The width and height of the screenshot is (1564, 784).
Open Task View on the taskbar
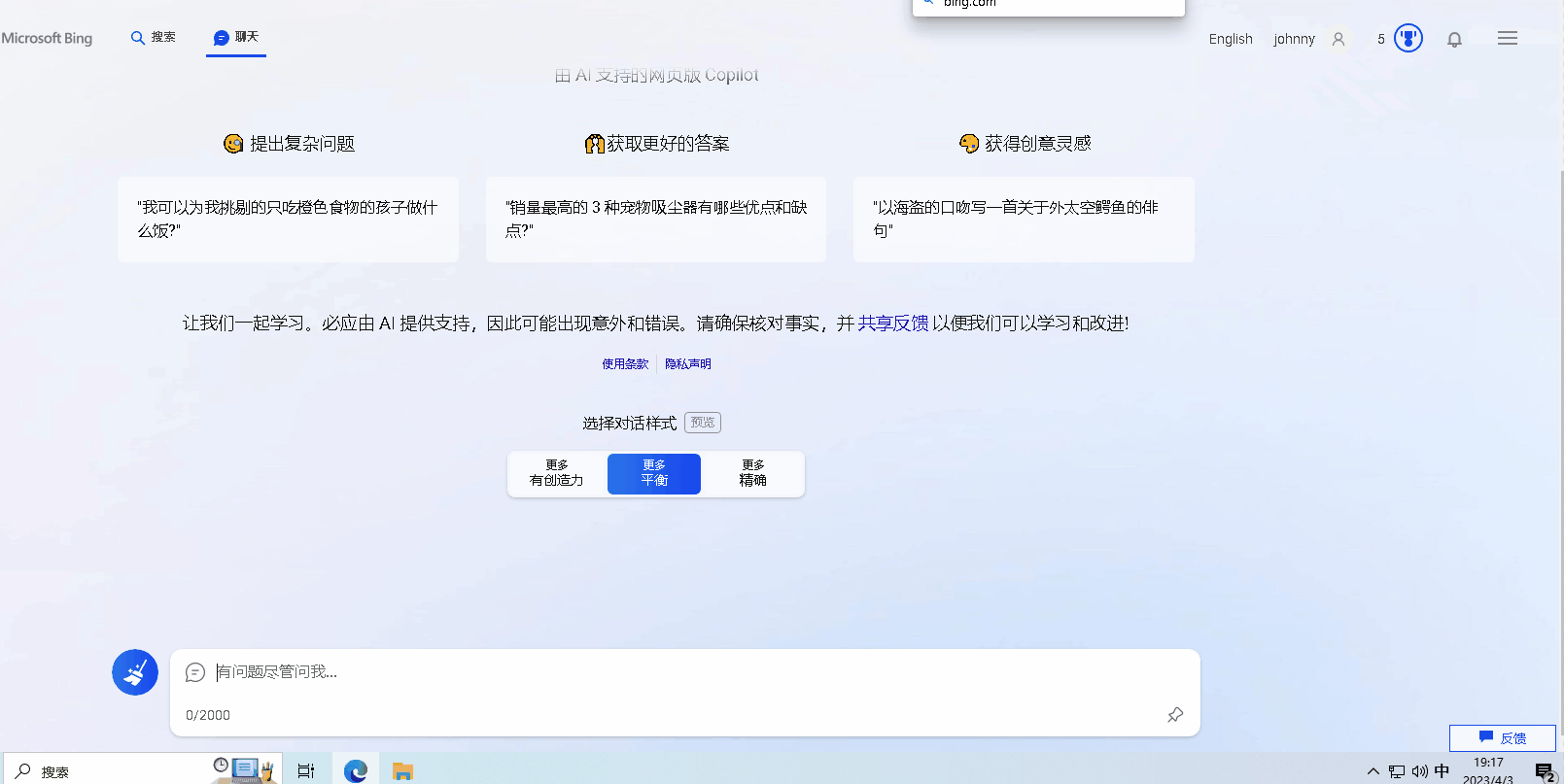[x=306, y=771]
